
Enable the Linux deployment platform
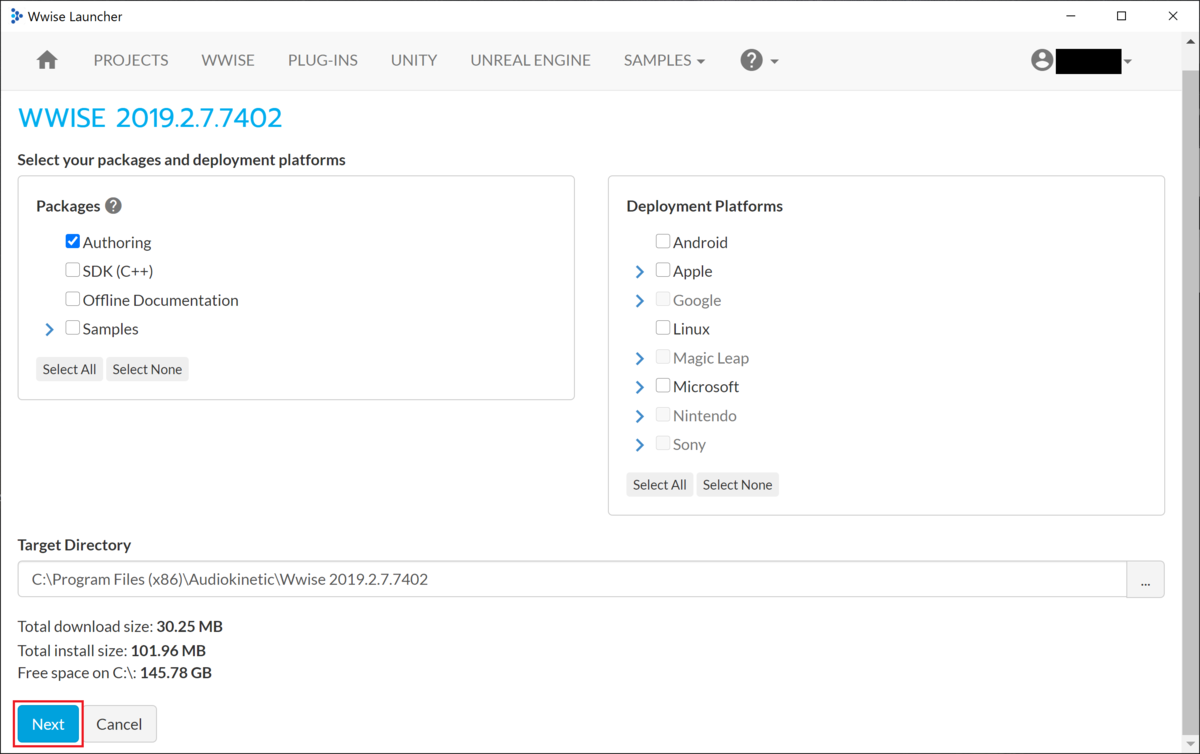(x=662, y=327)
